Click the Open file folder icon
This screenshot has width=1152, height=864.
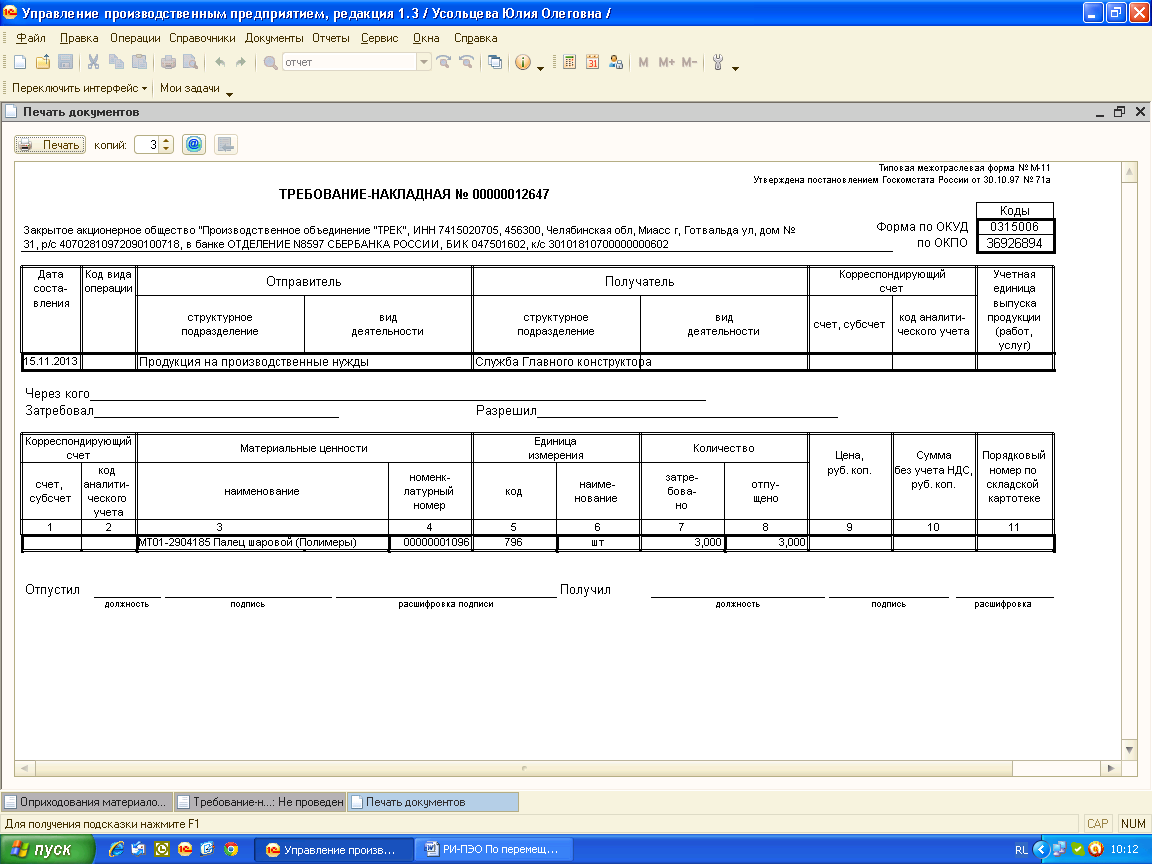tap(43, 62)
